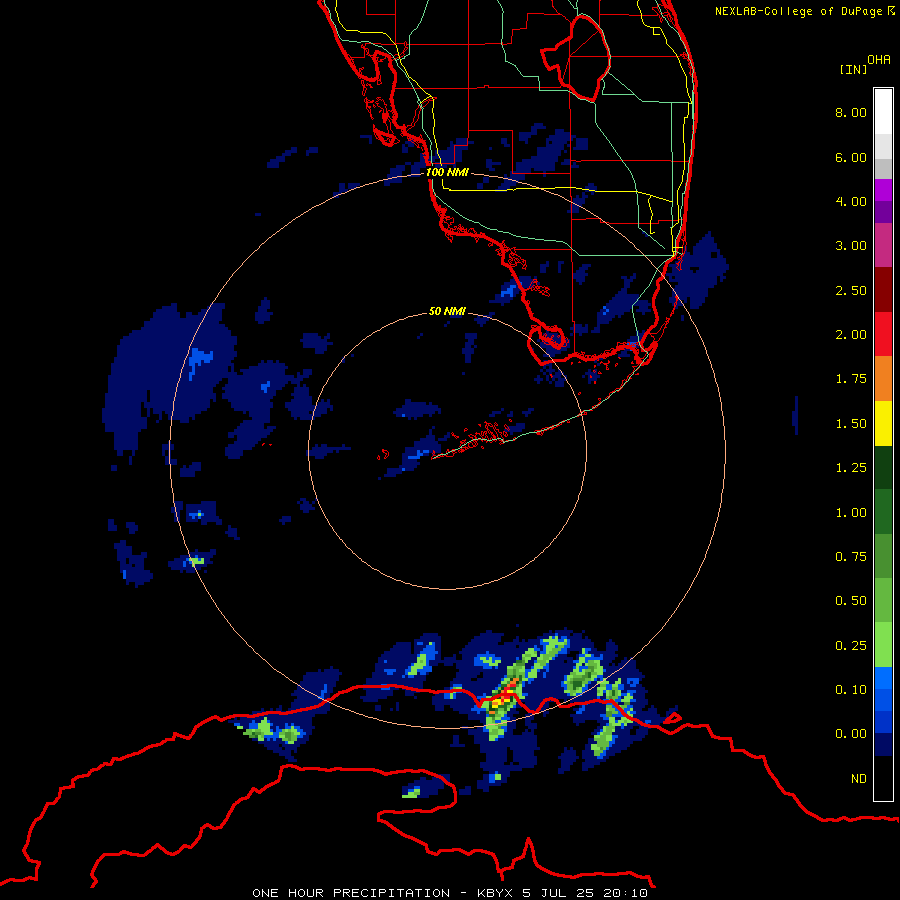Select the orange 1.75 legend swatch
900x900 pixels.
pos(883,379)
